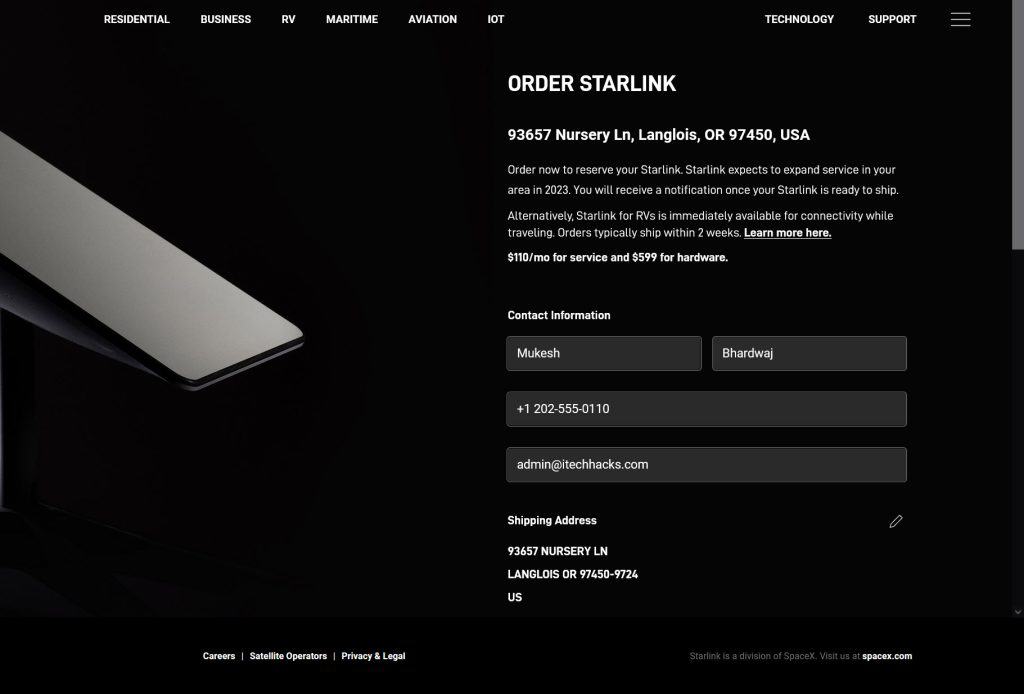Open the Residential menu item
The height and width of the screenshot is (694, 1024).
137,19
